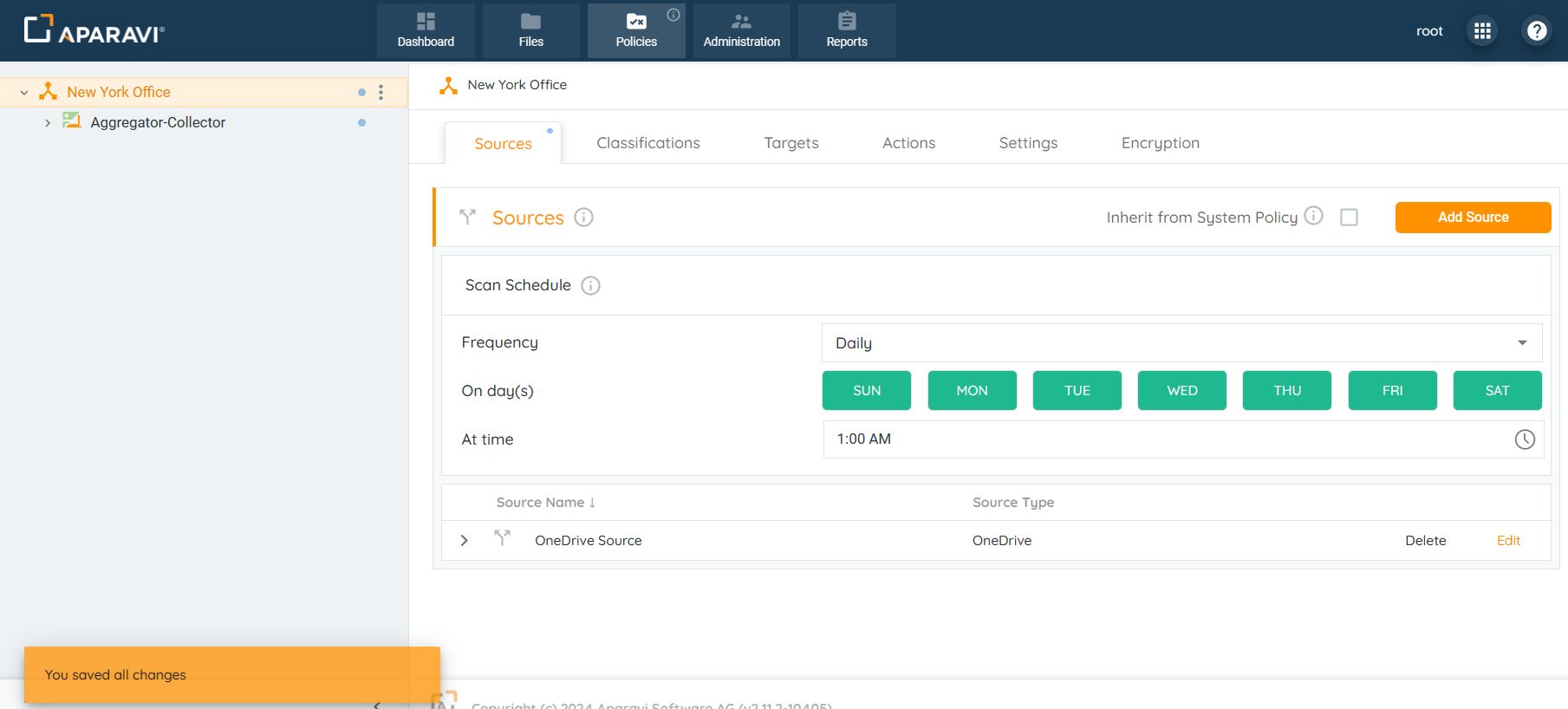1568x709 pixels.
Task: Enable Inherit from System Policy checkbox
Action: (x=1349, y=218)
